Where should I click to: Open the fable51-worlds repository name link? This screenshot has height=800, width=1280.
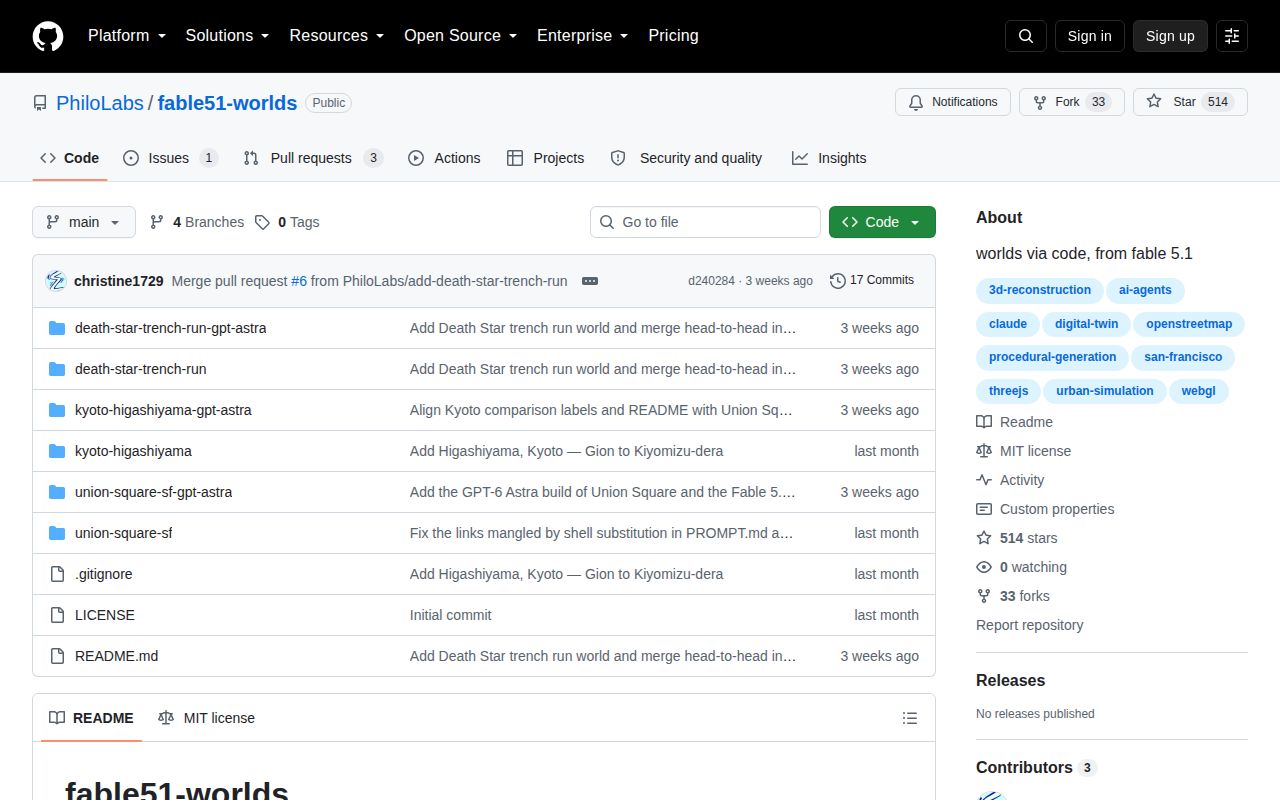[x=227, y=103]
